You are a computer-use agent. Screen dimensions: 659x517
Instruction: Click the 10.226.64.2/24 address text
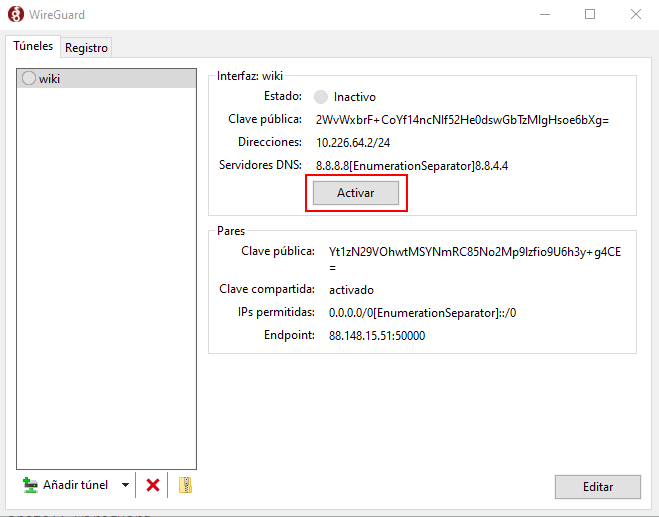(x=353, y=142)
